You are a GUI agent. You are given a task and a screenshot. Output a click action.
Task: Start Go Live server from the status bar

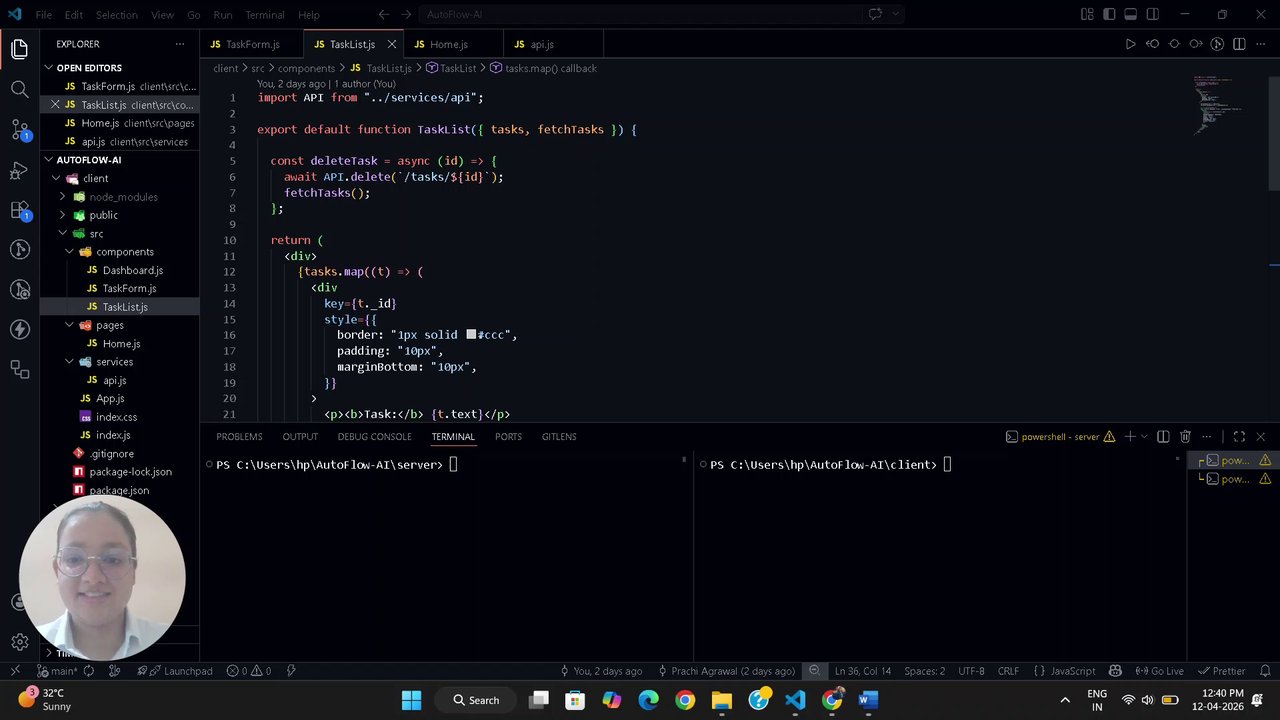[1160, 671]
